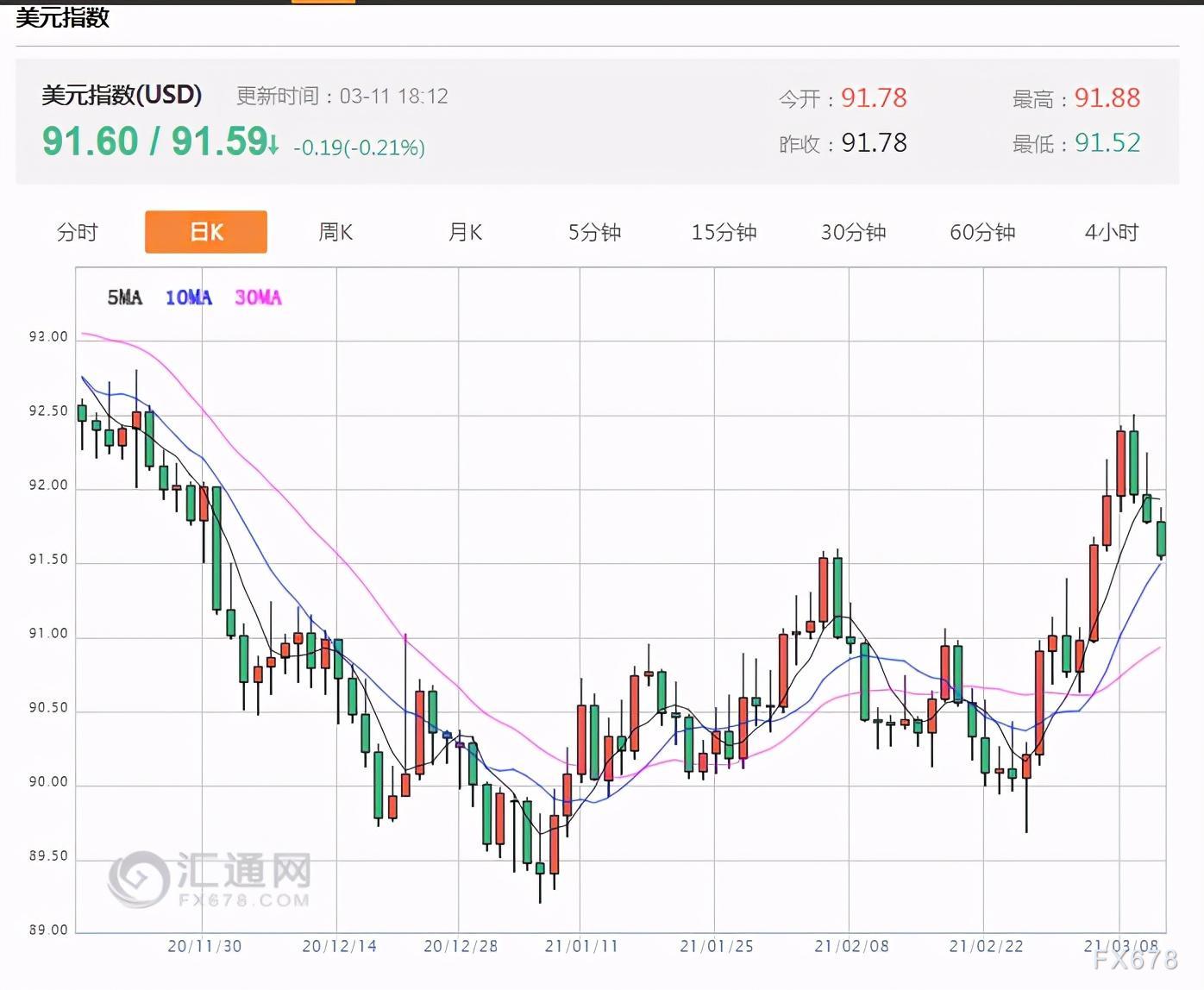1204x990 pixels.
Task: Click the 最高 91.88 value
Action: (x=1107, y=98)
